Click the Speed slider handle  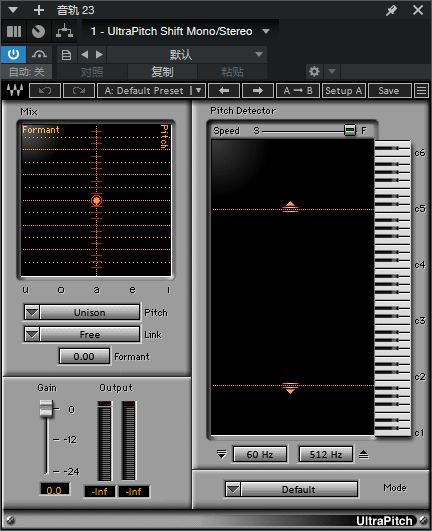point(350,130)
